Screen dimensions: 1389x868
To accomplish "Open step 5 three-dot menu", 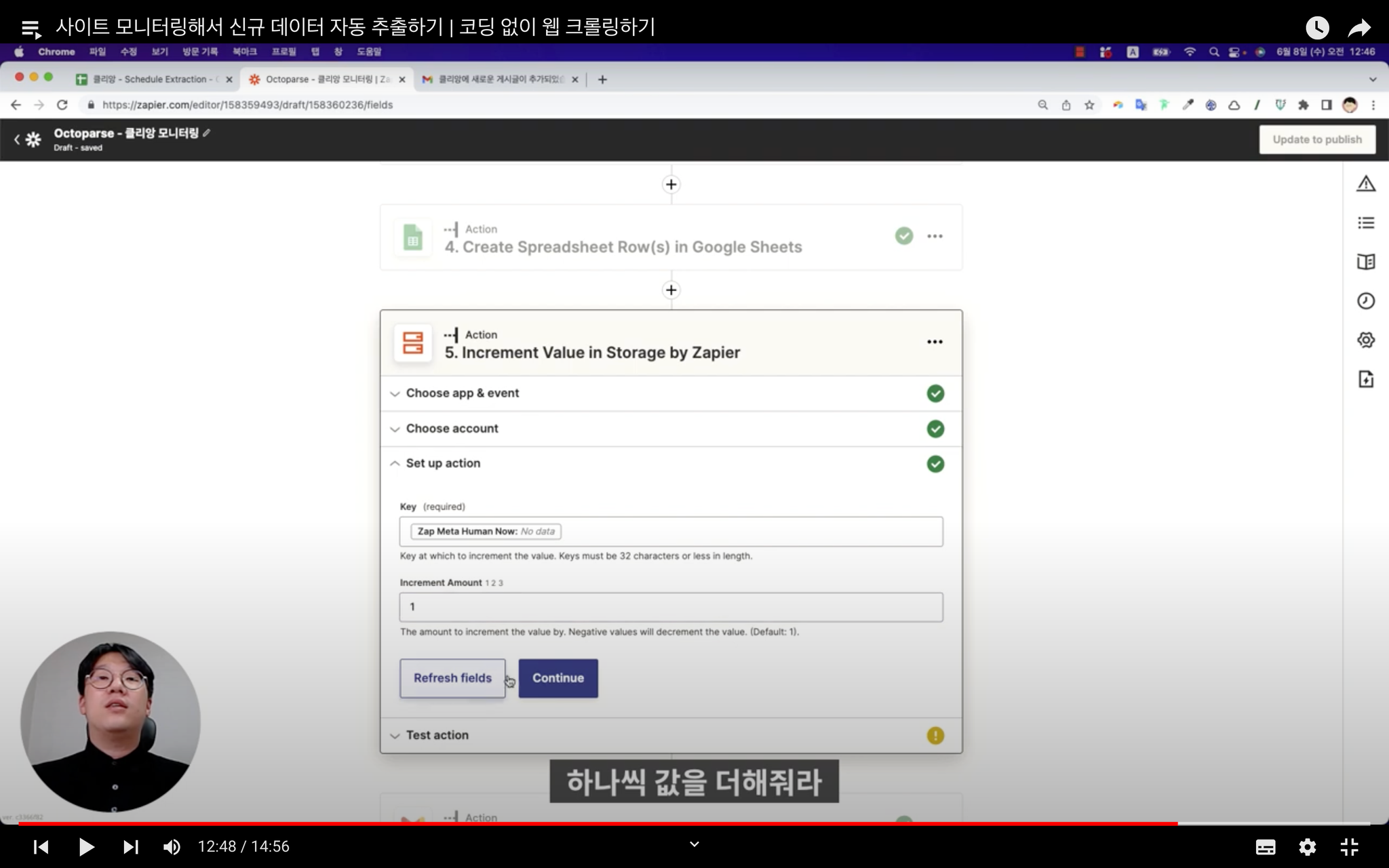I will (935, 342).
